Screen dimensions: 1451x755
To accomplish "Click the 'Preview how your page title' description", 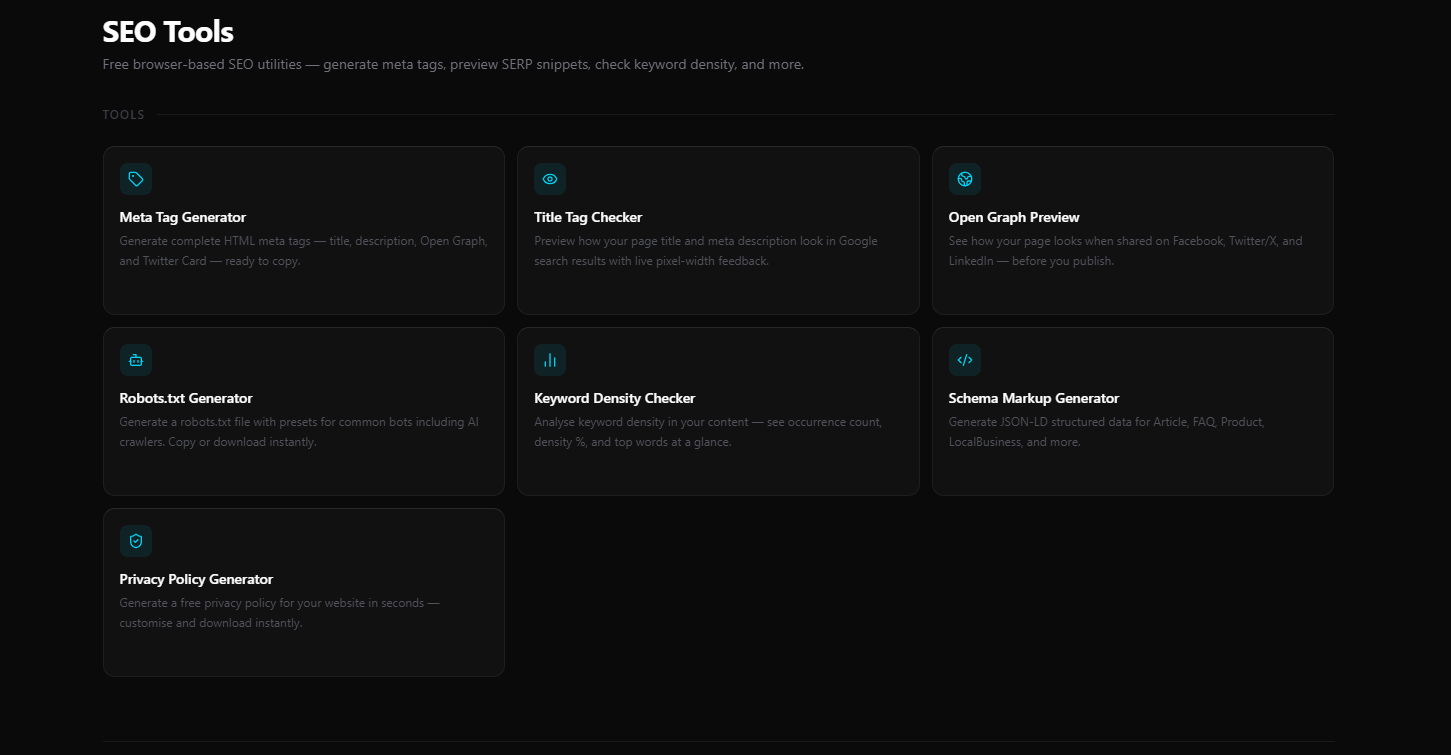I will tap(706, 251).
